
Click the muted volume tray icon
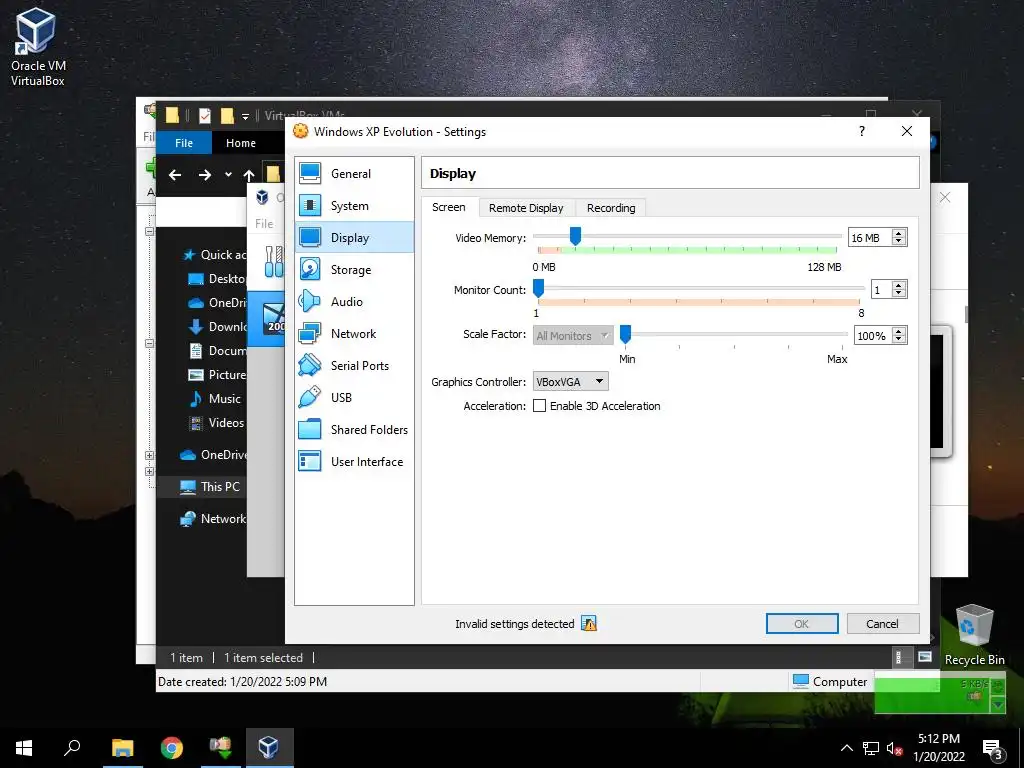895,748
